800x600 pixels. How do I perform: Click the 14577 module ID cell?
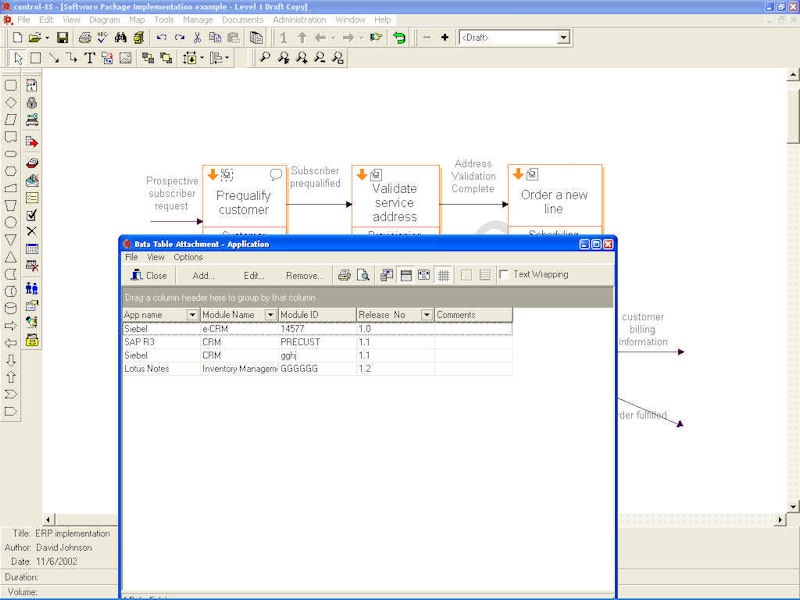coord(317,329)
